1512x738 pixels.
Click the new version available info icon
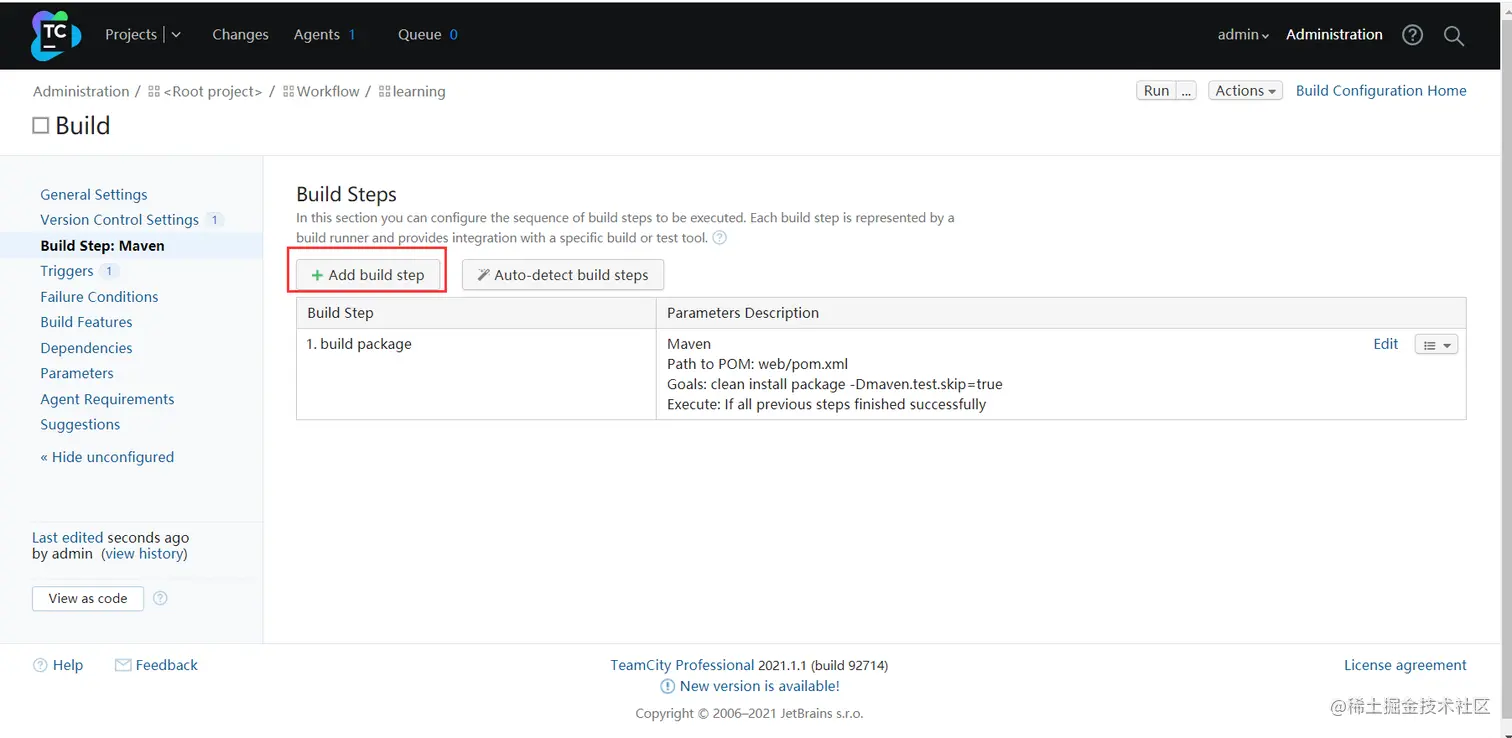point(668,686)
